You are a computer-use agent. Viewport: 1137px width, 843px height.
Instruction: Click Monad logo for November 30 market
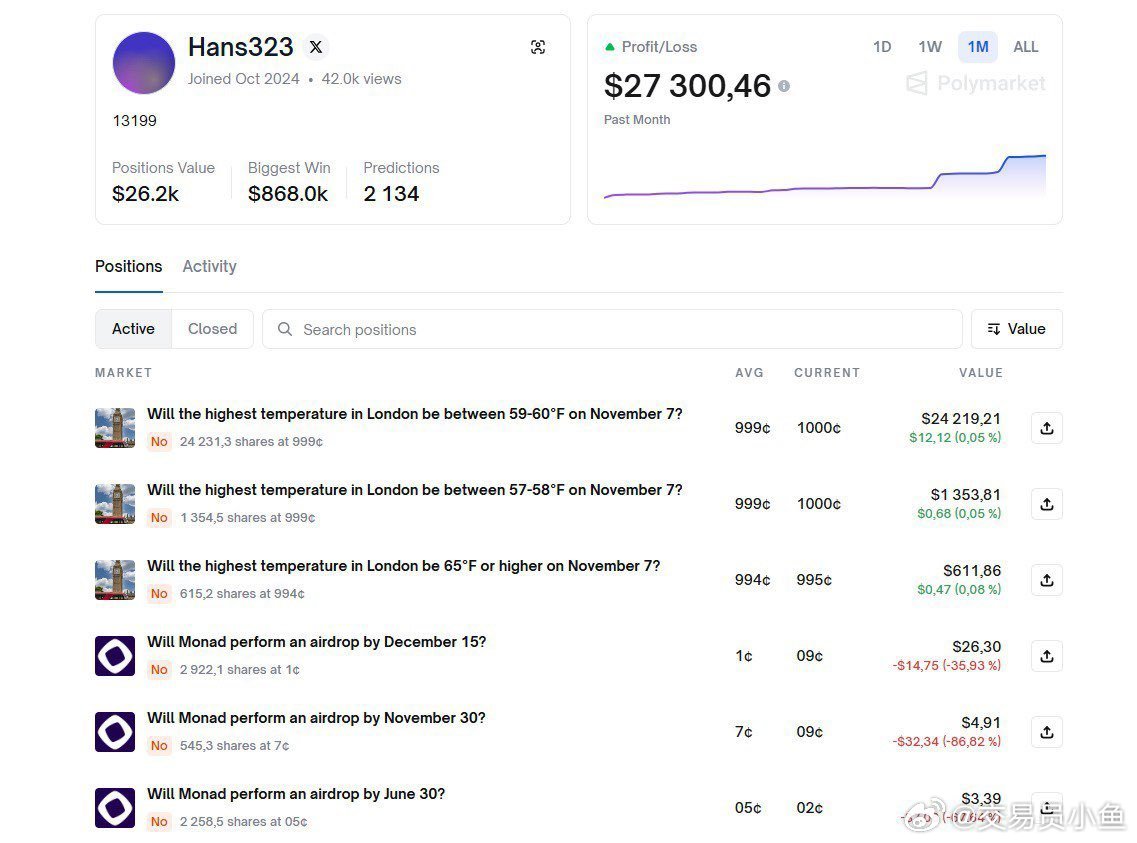(115, 732)
